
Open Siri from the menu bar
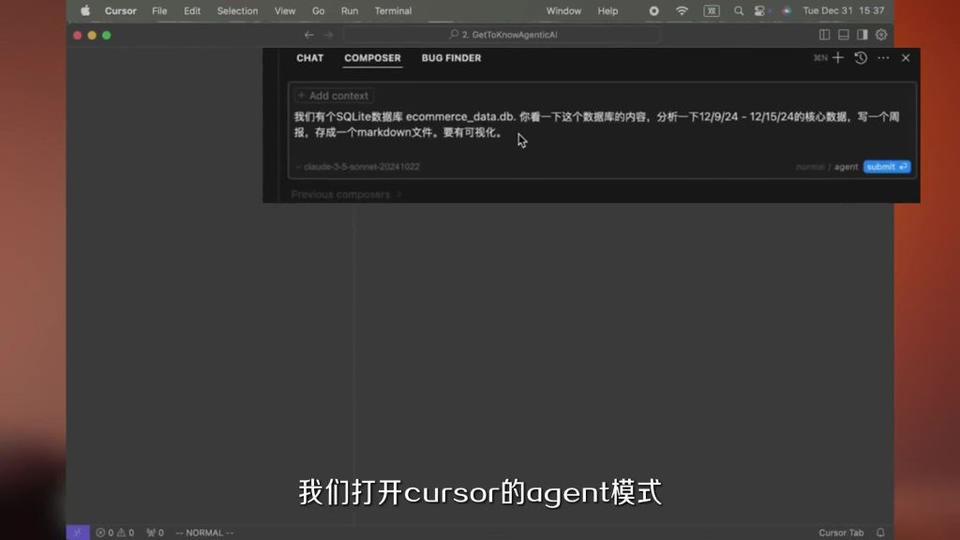coord(787,11)
